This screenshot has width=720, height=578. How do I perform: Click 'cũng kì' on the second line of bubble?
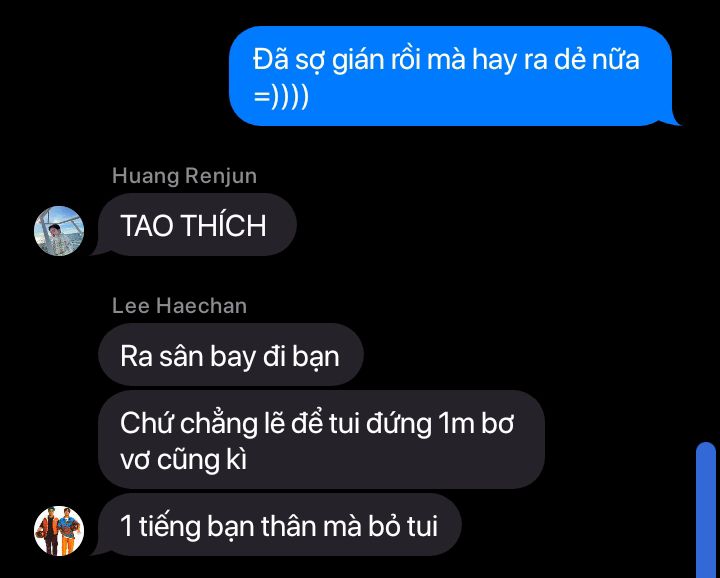pos(202,460)
